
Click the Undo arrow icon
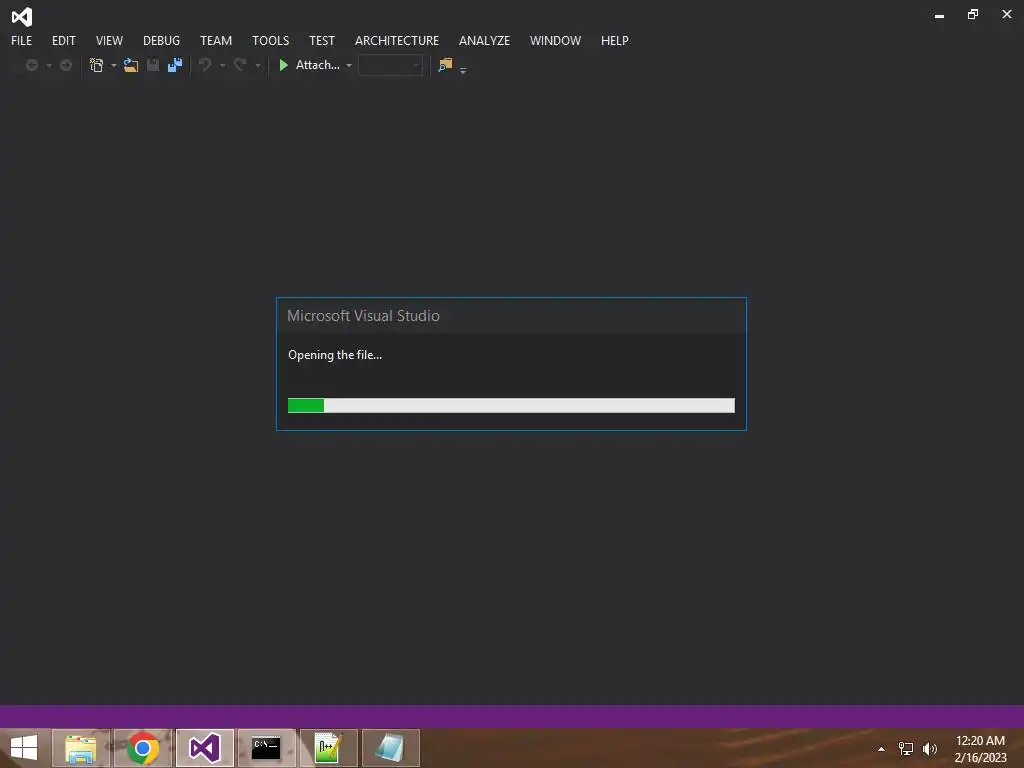click(205, 65)
